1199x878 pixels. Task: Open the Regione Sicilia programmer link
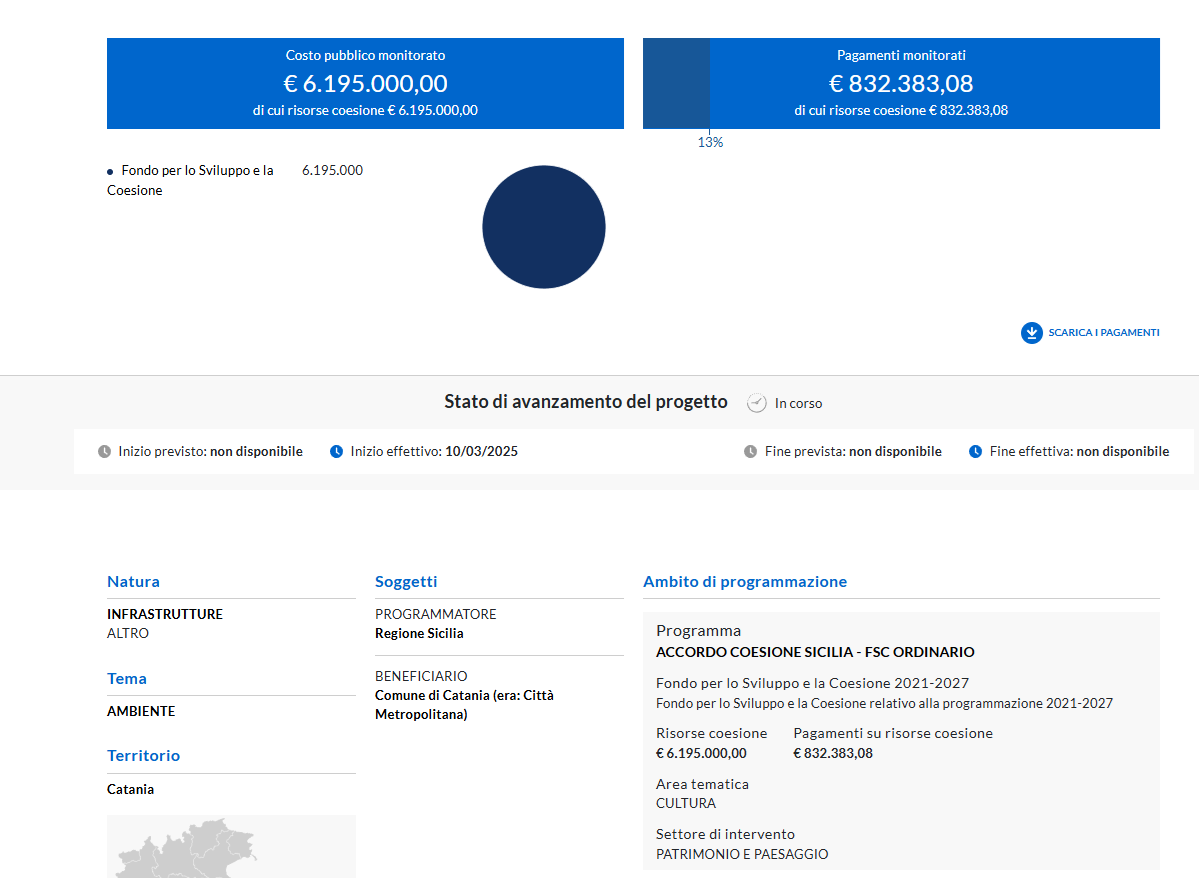[419, 633]
